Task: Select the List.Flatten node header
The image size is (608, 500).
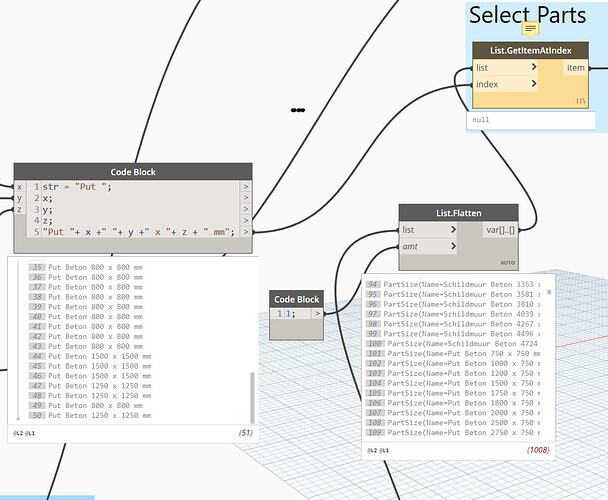Action: 459,213
